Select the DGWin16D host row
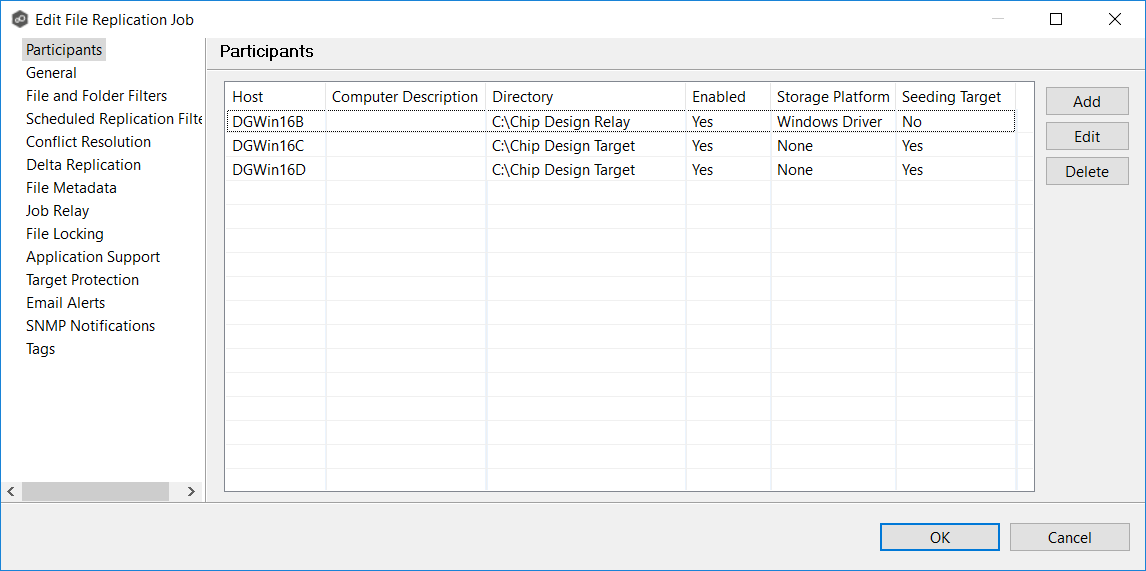Screen dimensions: 1146x571 (268, 170)
